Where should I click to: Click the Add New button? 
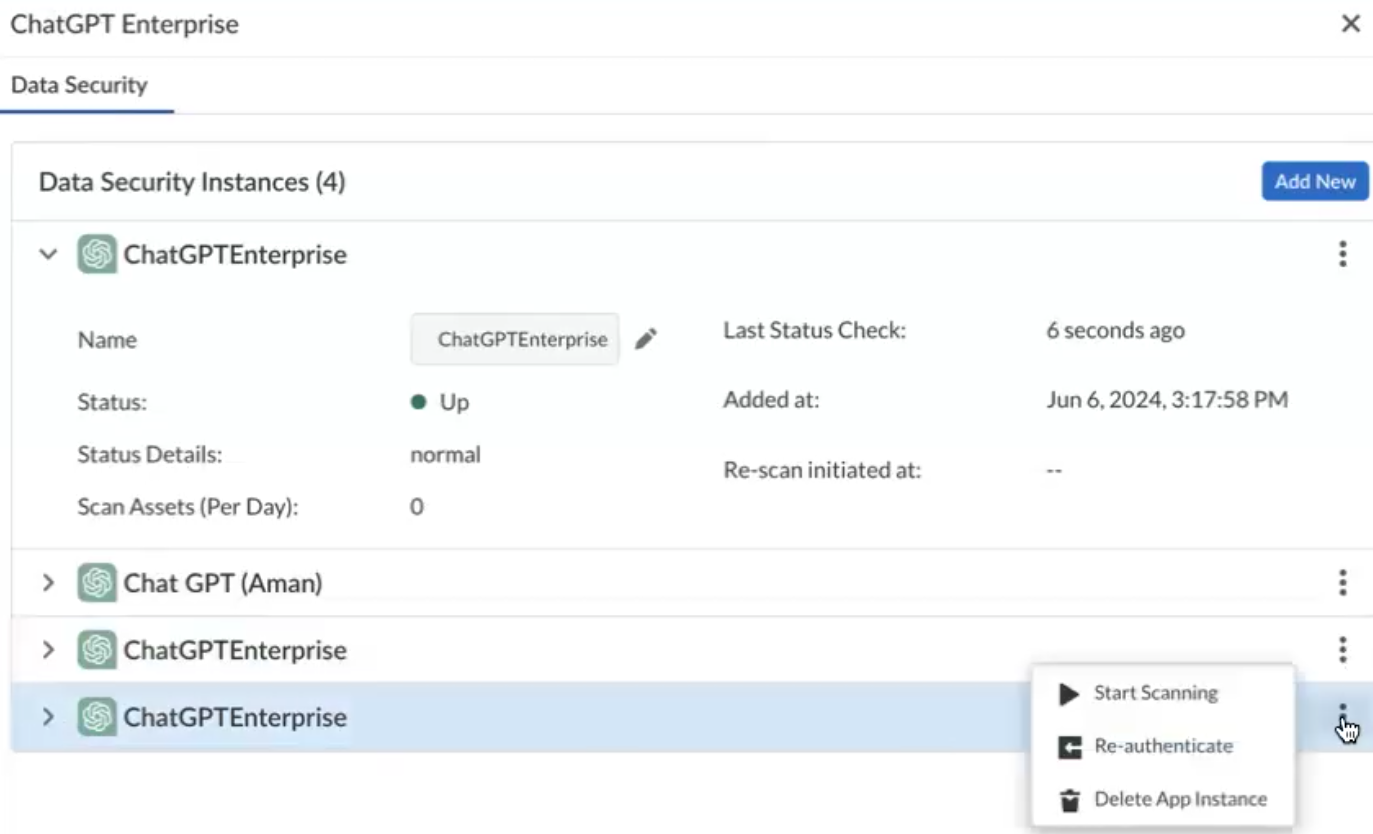(1314, 181)
